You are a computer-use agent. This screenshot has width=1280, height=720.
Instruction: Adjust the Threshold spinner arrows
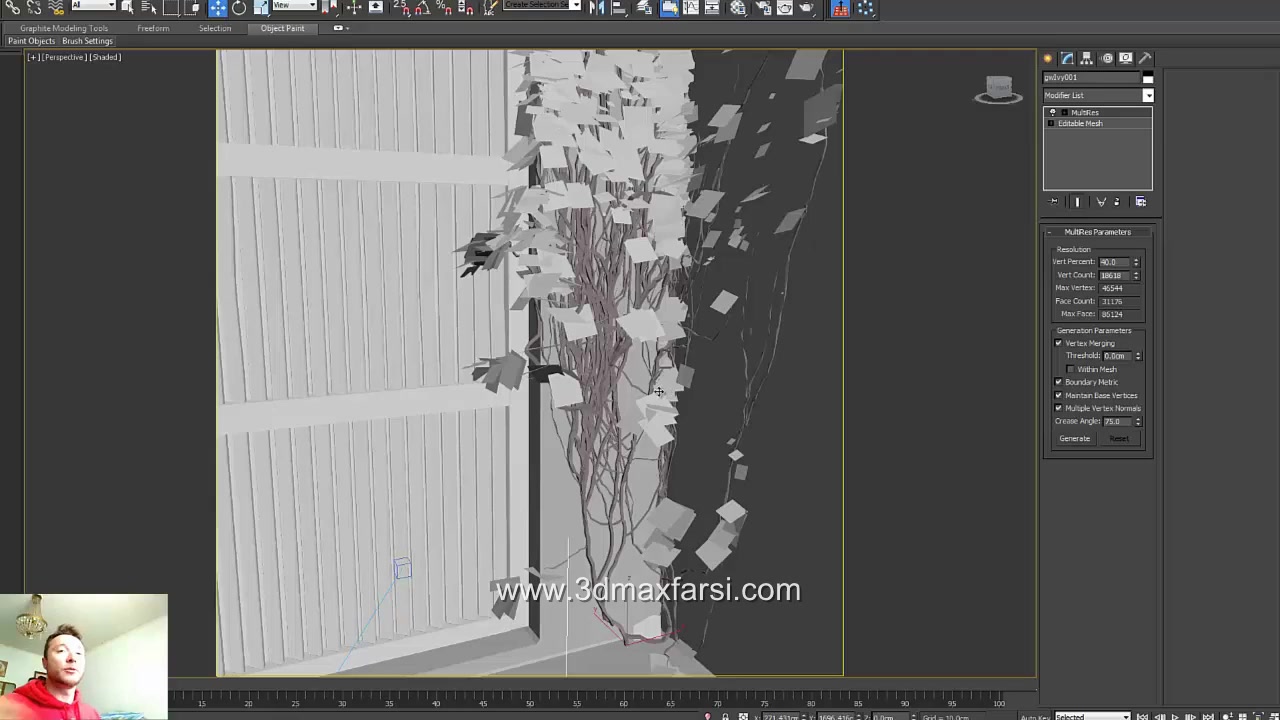click(1138, 356)
